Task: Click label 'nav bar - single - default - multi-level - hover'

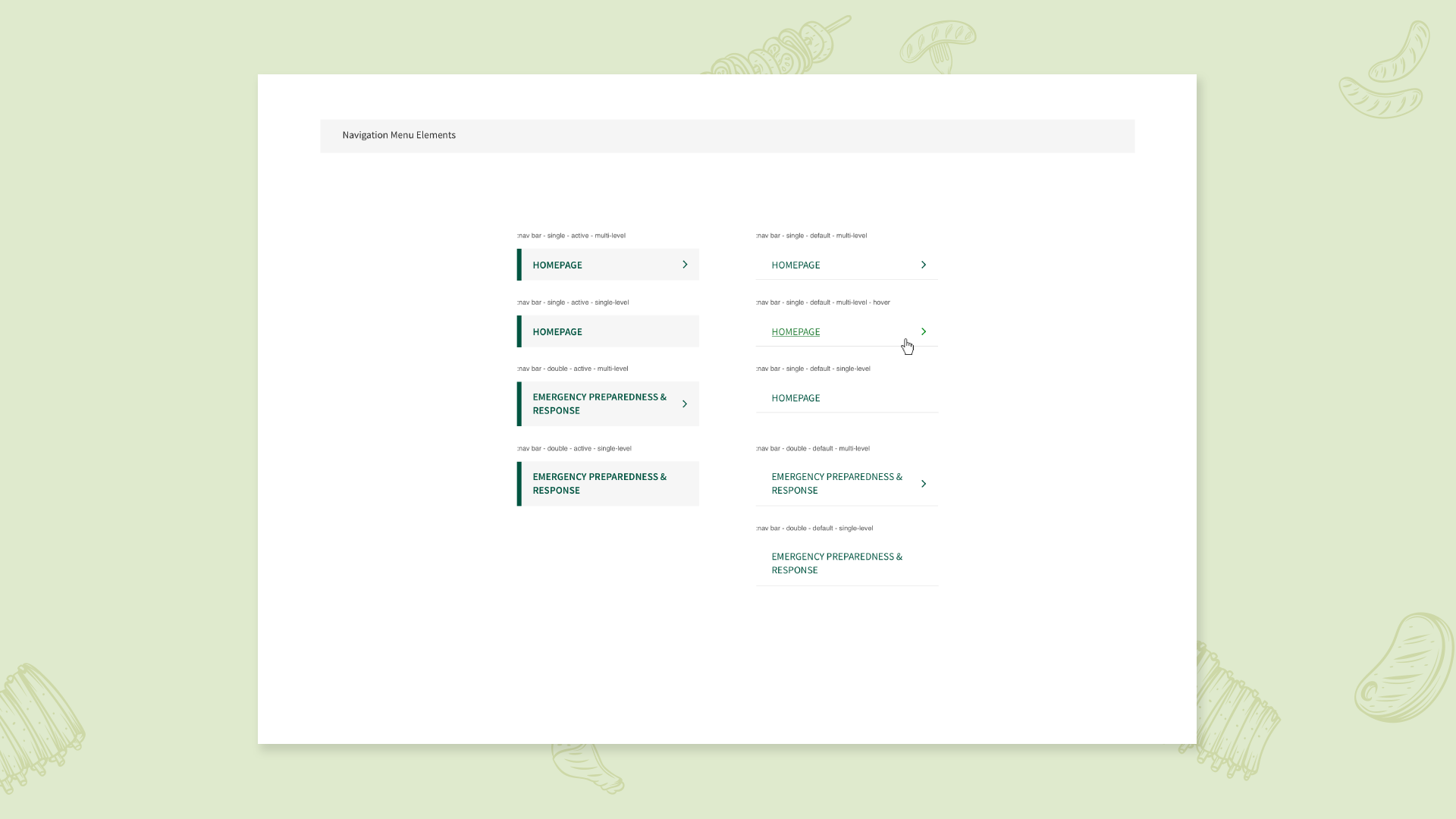Action: coord(824,303)
